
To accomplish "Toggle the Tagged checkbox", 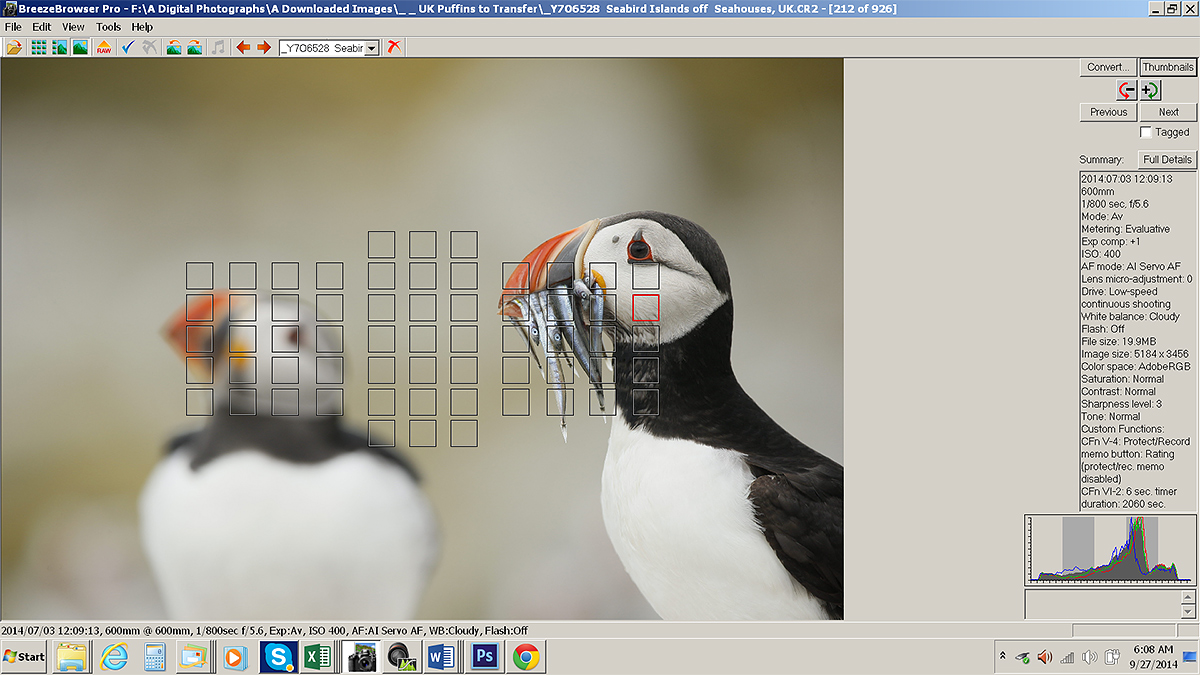I will click(x=1146, y=132).
